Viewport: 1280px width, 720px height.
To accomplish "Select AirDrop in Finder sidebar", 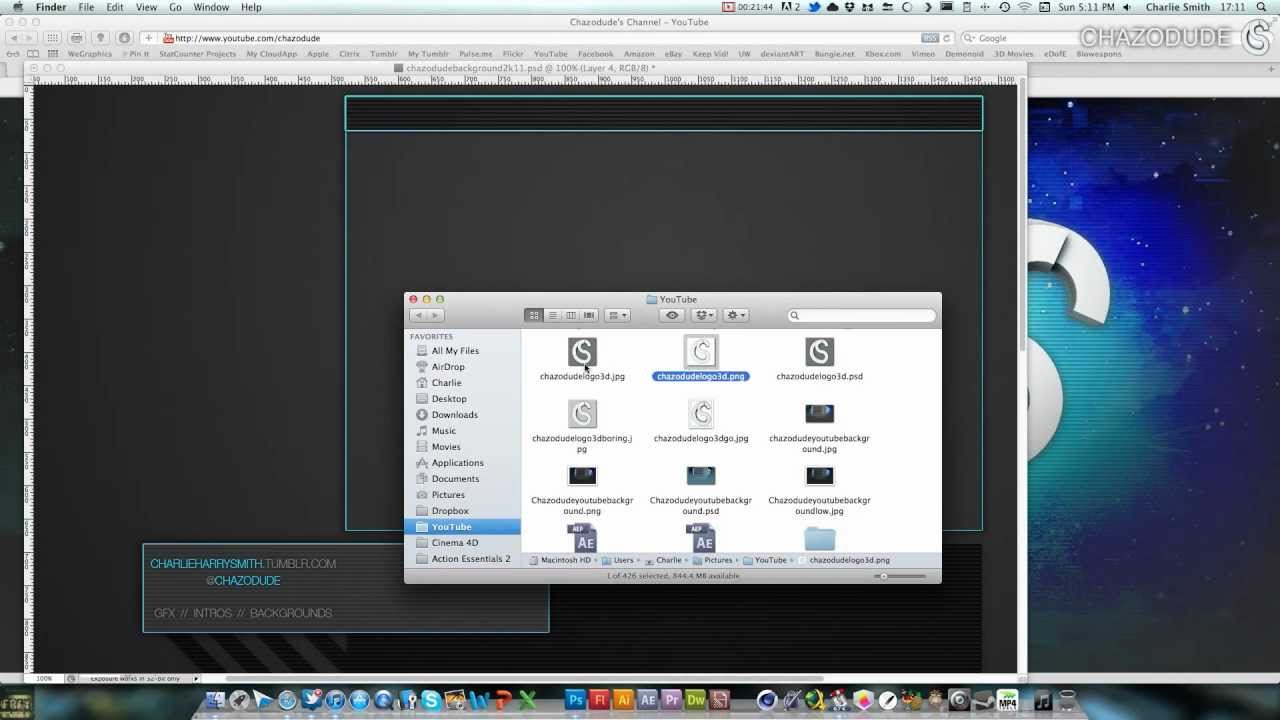I will coord(448,367).
